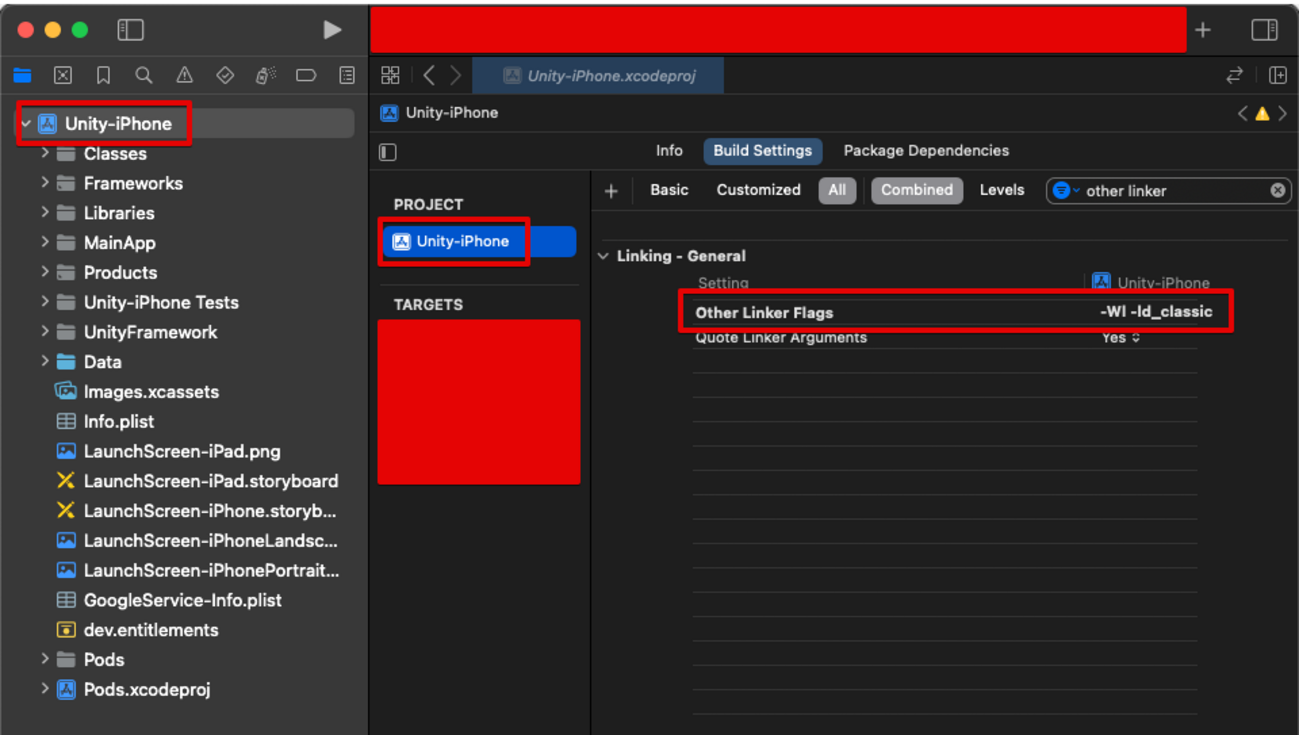Switch to the Package Dependencies tab
Screen dimensions: 1299x735
click(925, 151)
